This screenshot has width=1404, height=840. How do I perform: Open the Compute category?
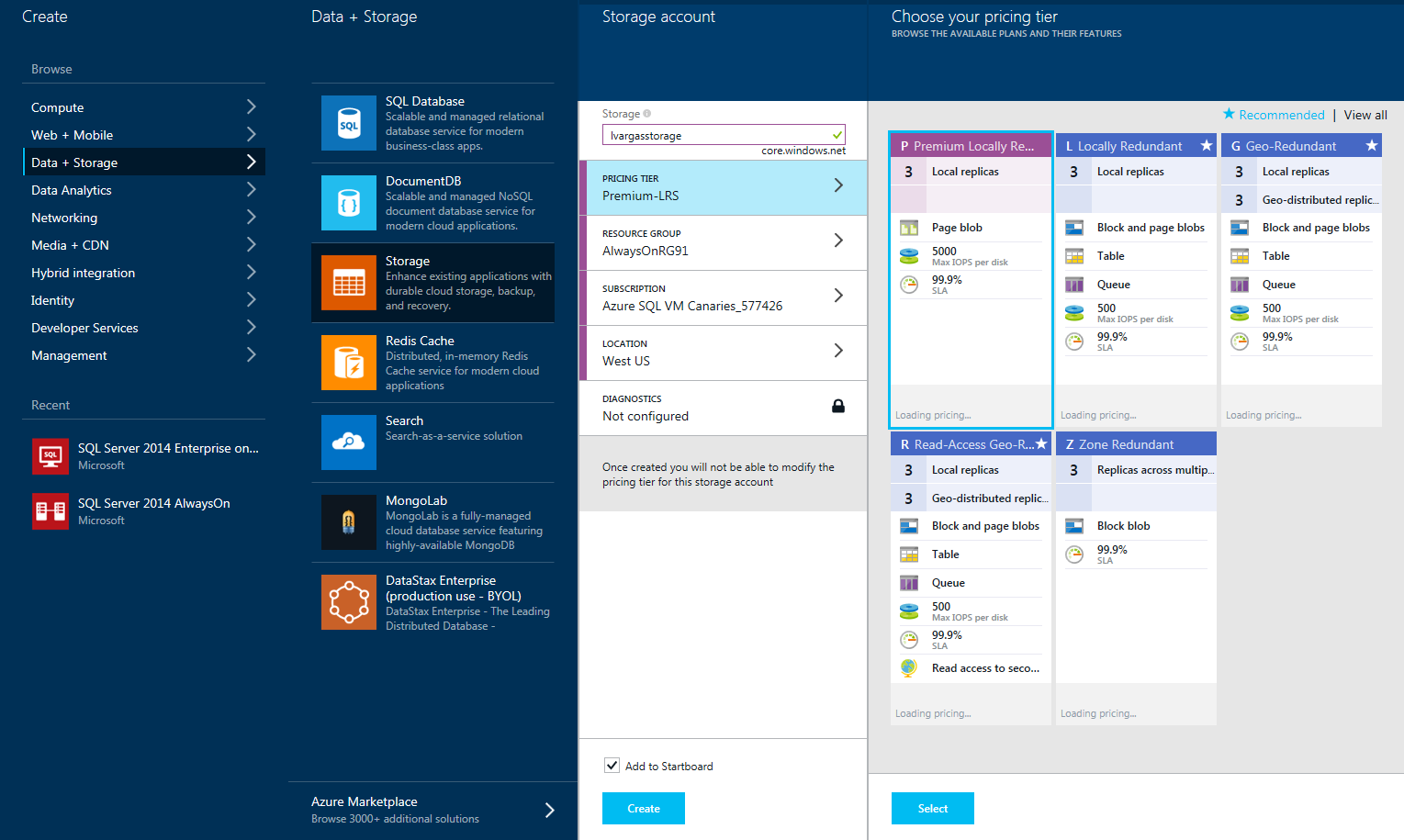(143, 107)
